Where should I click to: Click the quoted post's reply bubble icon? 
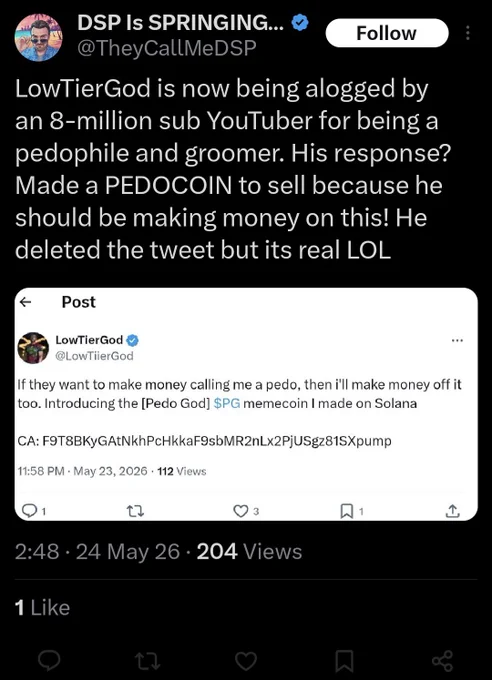point(29,511)
